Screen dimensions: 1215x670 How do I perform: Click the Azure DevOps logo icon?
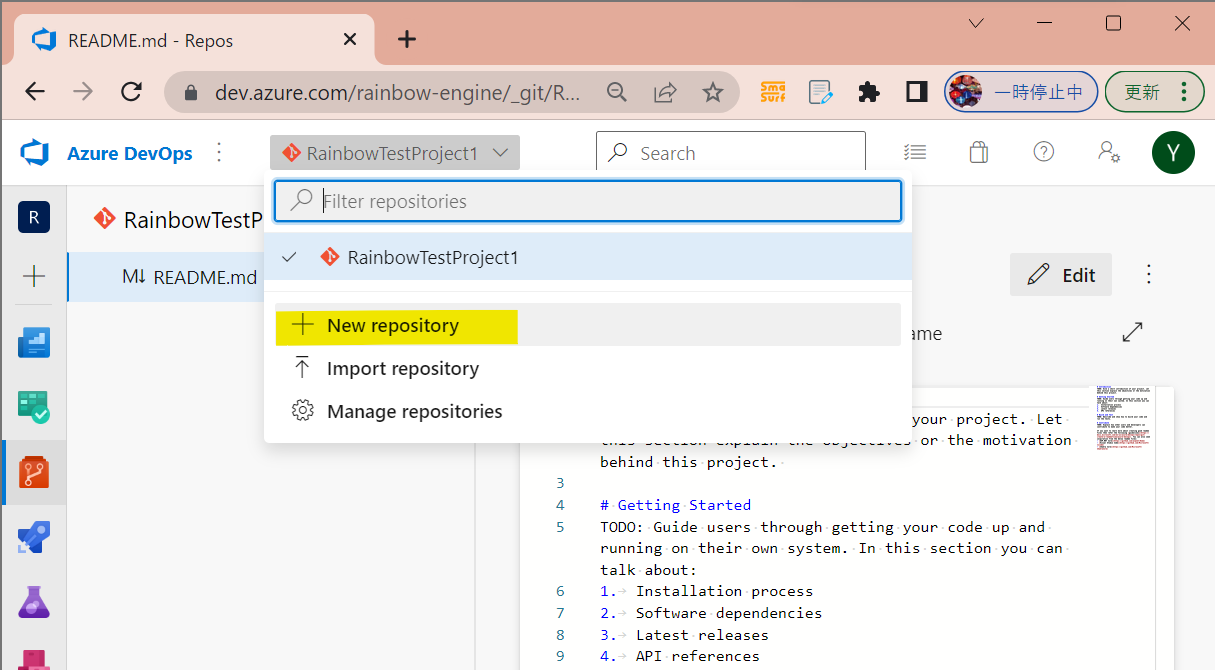pos(35,153)
